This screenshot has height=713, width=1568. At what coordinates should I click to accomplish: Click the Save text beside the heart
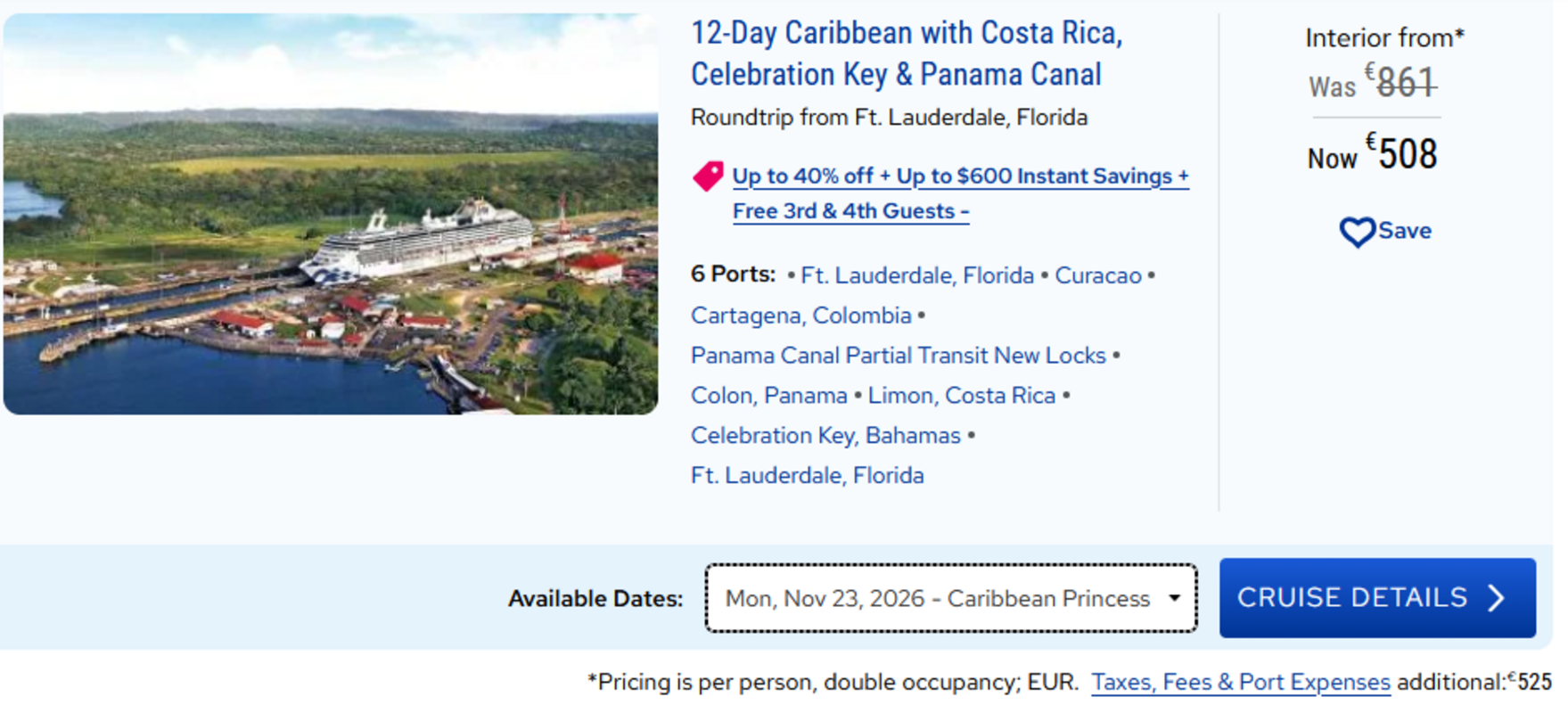[x=1404, y=231]
